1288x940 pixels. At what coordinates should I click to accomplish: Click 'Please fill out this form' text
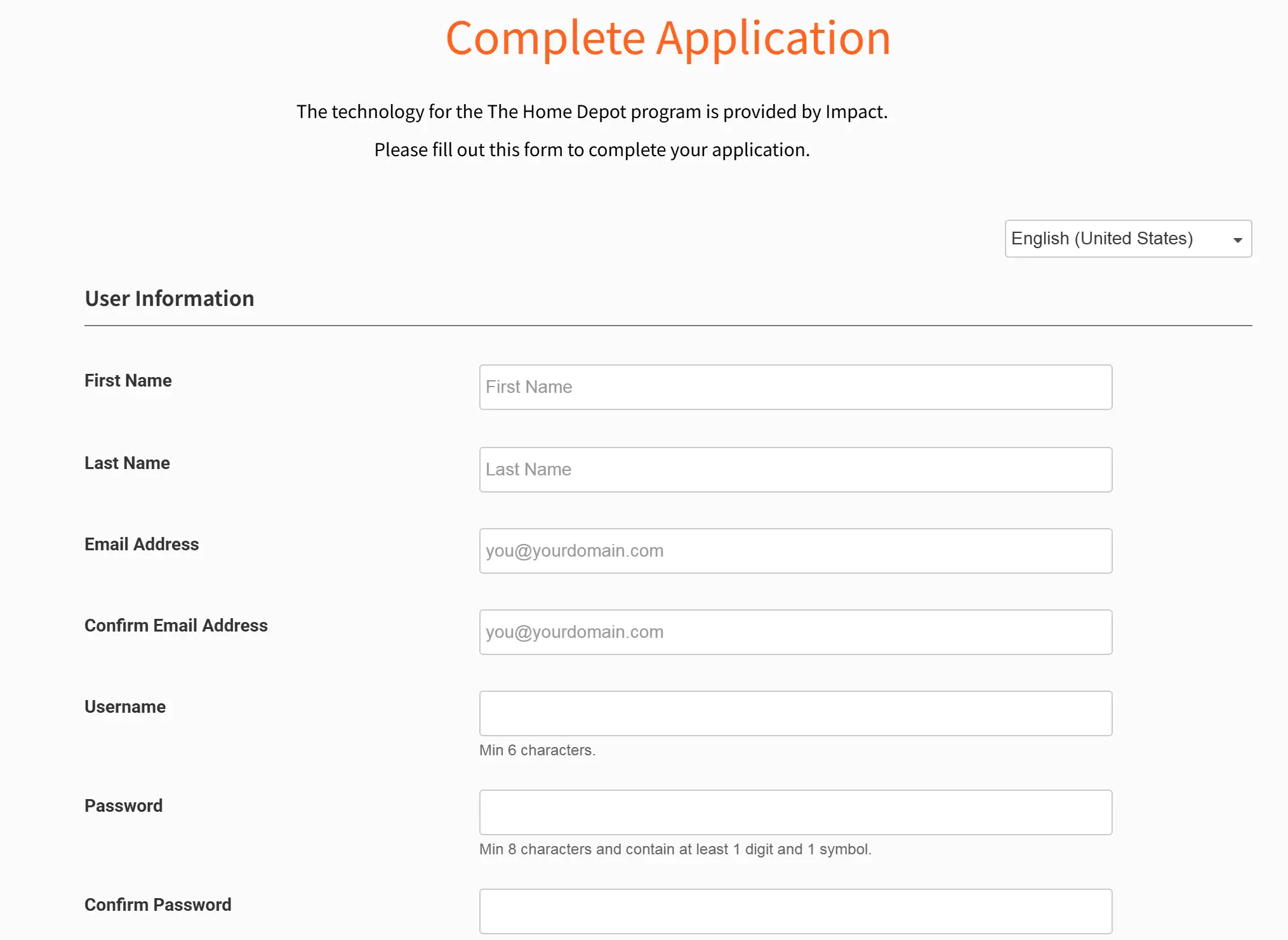click(592, 150)
